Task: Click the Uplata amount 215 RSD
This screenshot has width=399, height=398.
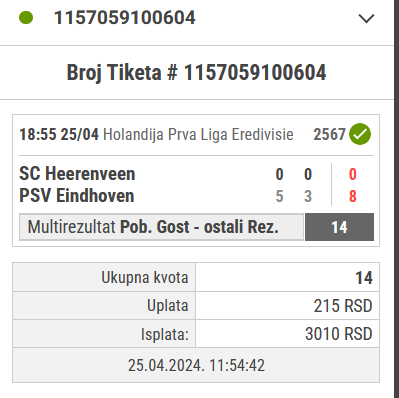Action: coord(343,306)
